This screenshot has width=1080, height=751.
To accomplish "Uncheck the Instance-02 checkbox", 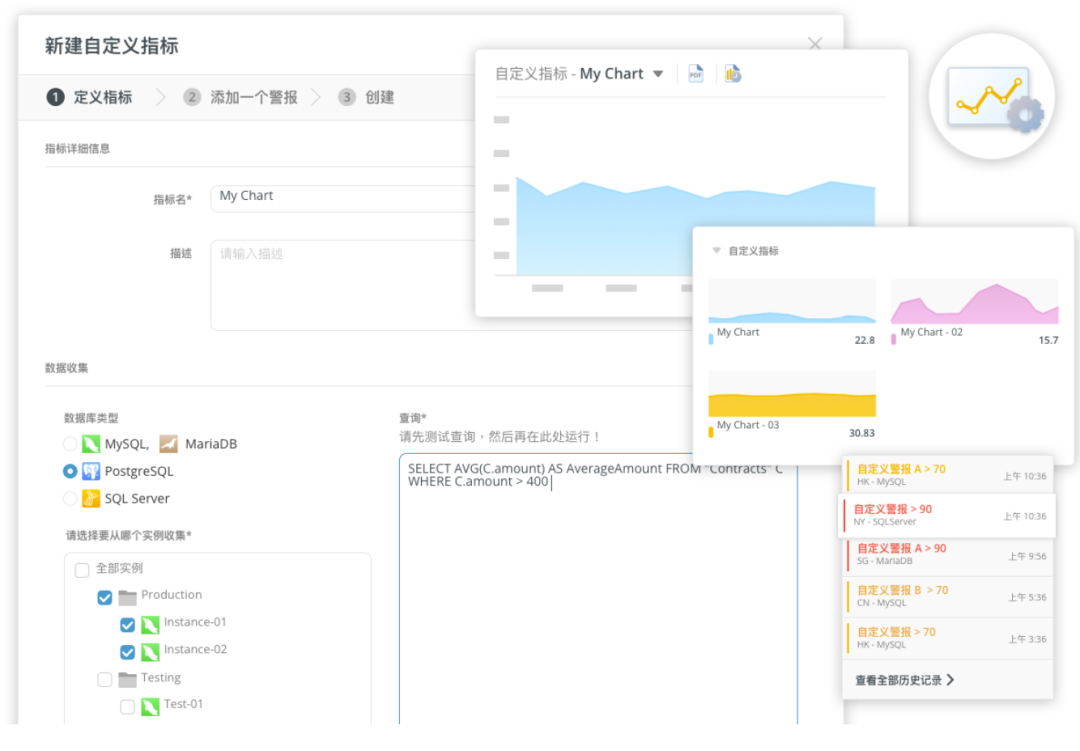I will (127, 652).
